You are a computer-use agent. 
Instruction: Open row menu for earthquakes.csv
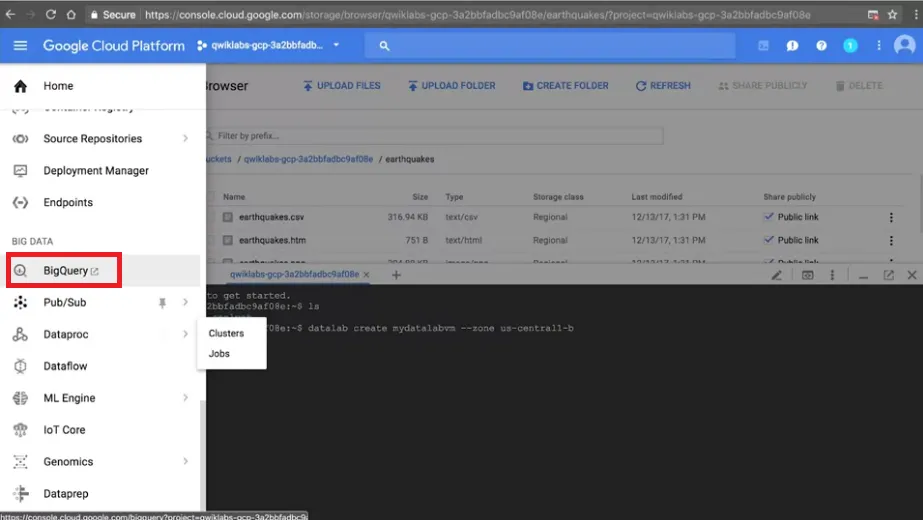coord(891,217)
